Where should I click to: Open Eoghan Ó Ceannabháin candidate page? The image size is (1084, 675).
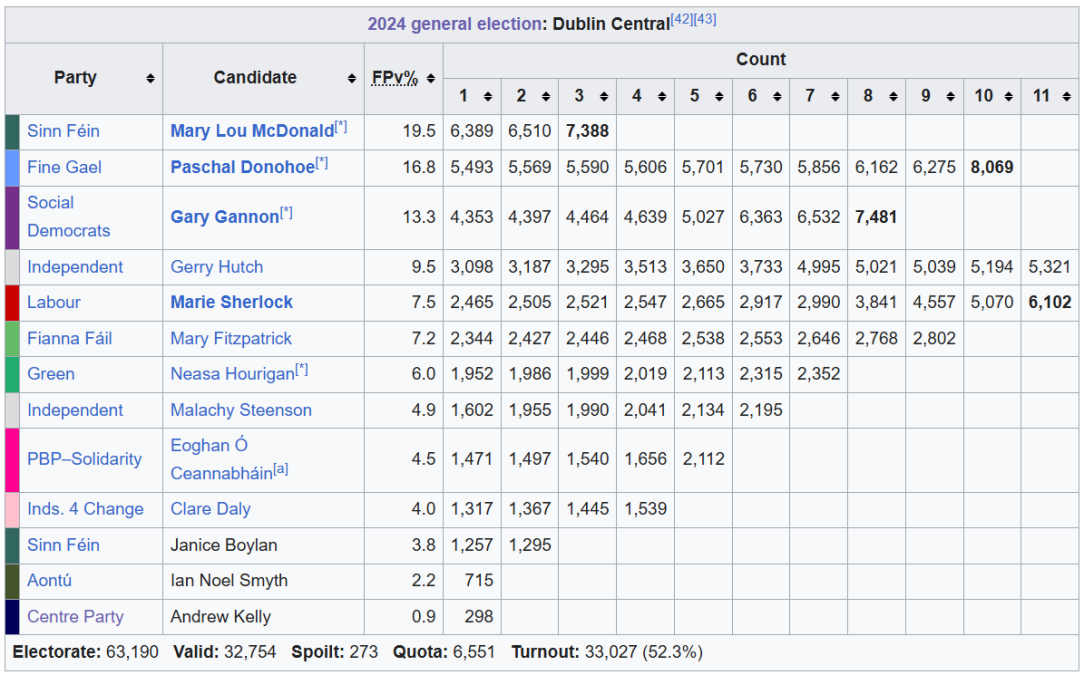tap(221, 459)
